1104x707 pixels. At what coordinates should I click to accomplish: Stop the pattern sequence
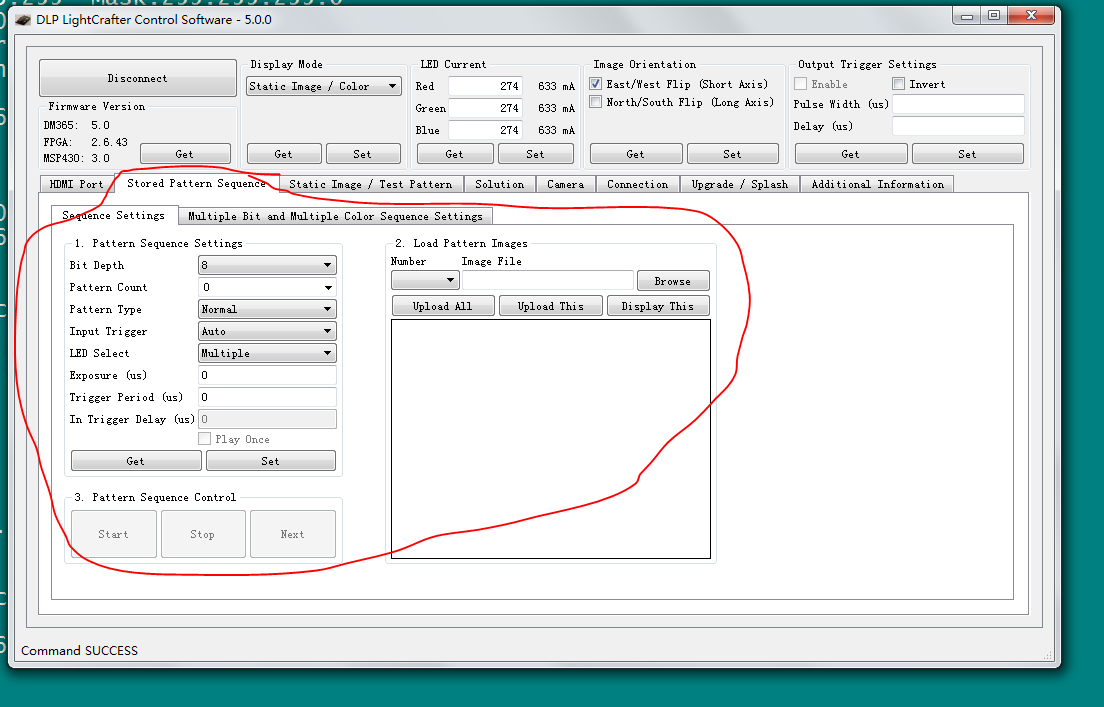coord(203,534)
